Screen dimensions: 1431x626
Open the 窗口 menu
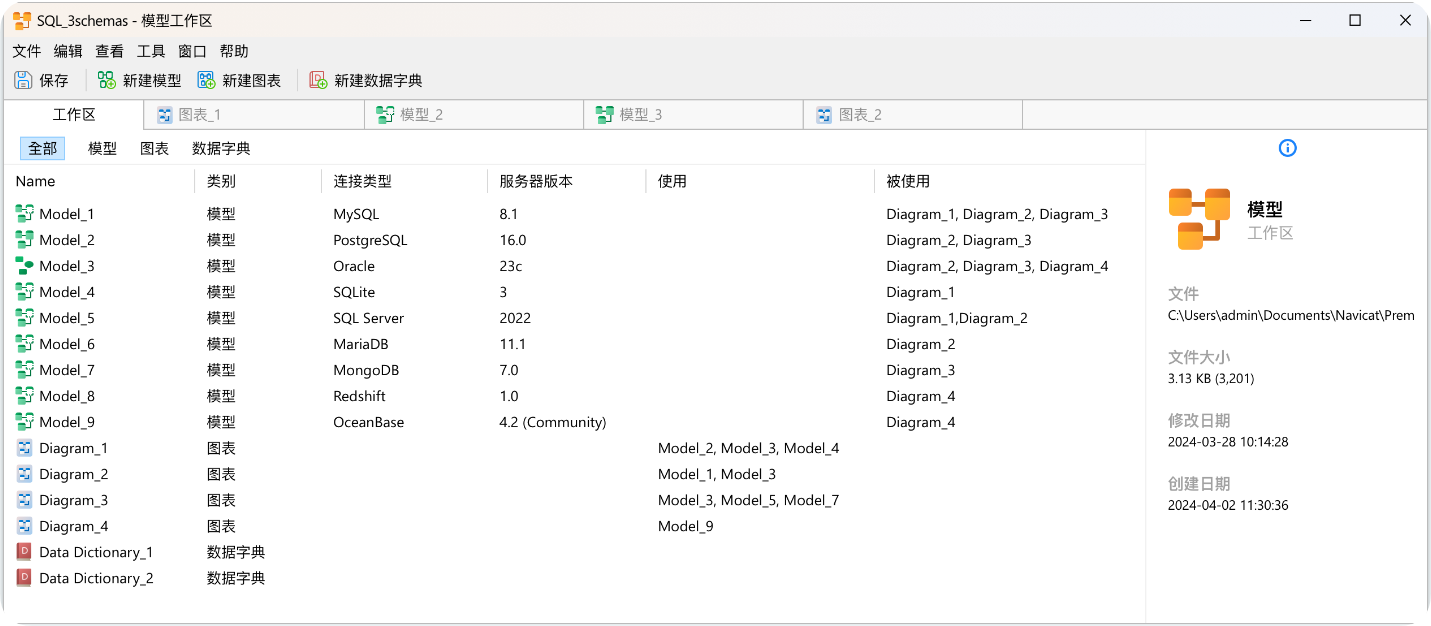192,51
